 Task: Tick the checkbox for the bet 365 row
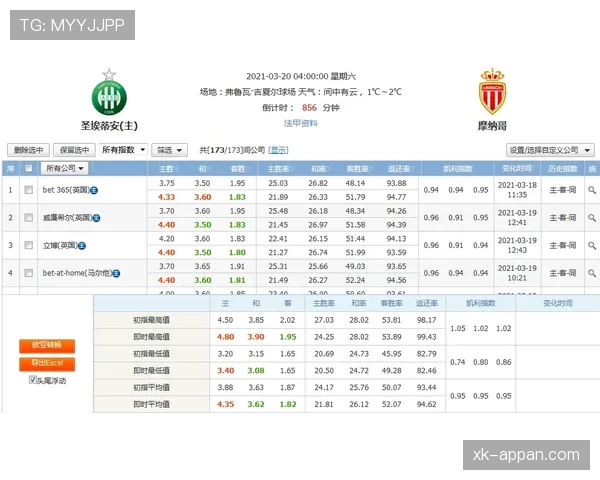tap(28, 190)
